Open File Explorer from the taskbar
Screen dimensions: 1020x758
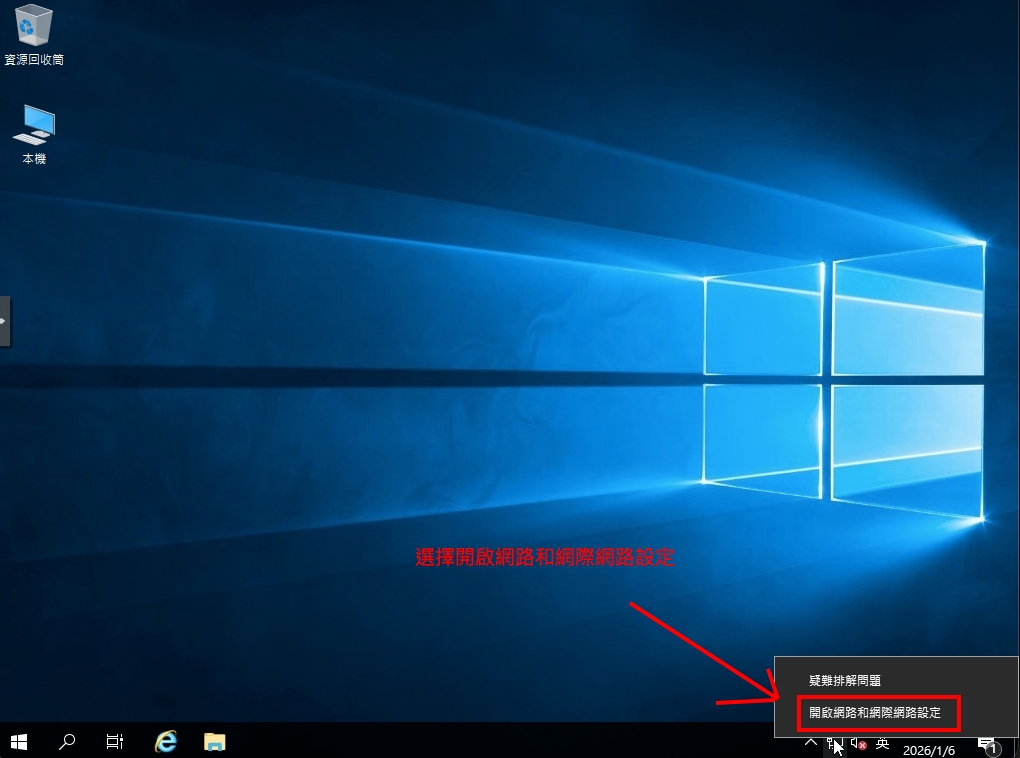tap(214, 741)
